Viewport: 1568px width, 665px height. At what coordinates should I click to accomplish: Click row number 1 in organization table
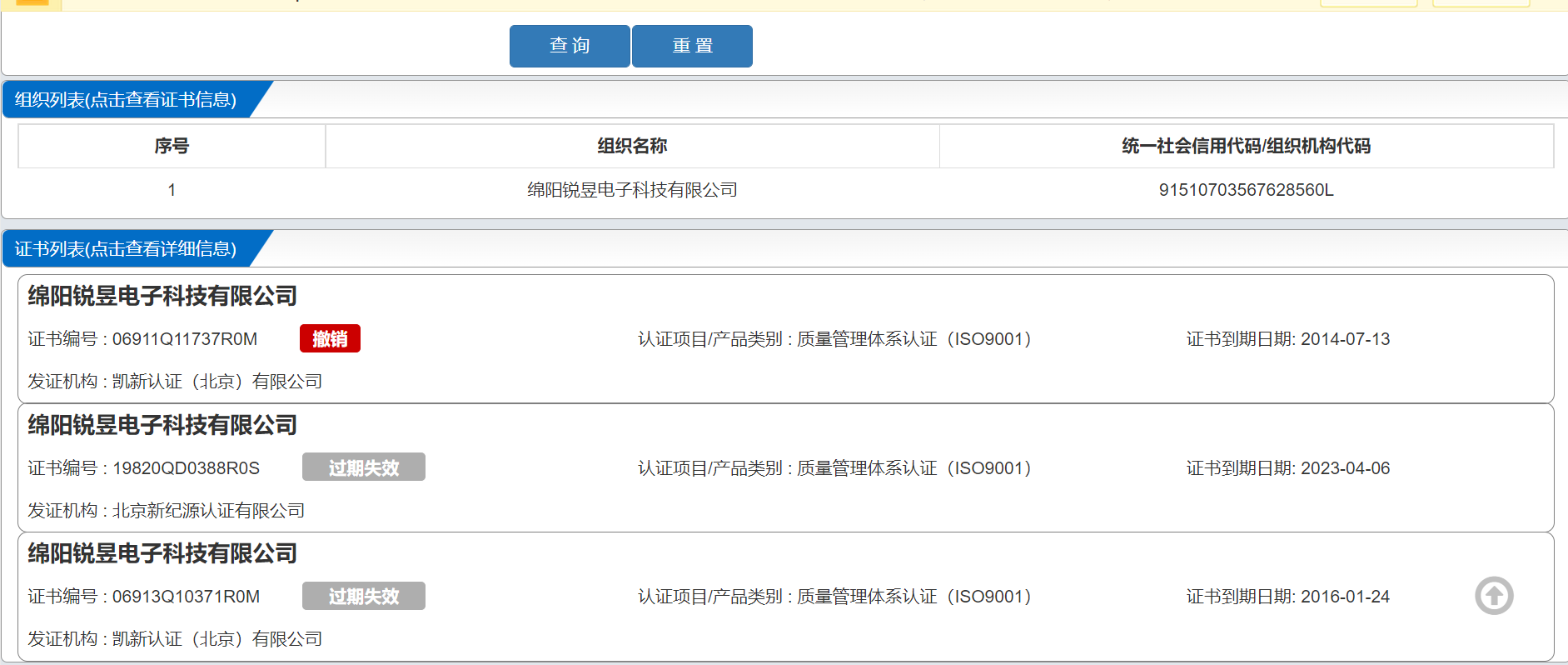tap(172, 190)
